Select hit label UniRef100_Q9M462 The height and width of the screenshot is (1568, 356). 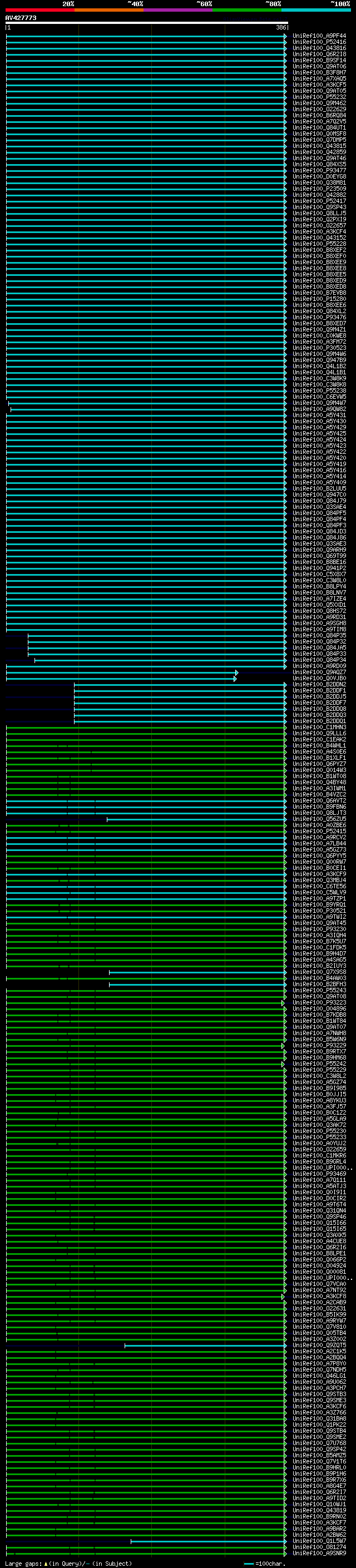pos(319,103)
